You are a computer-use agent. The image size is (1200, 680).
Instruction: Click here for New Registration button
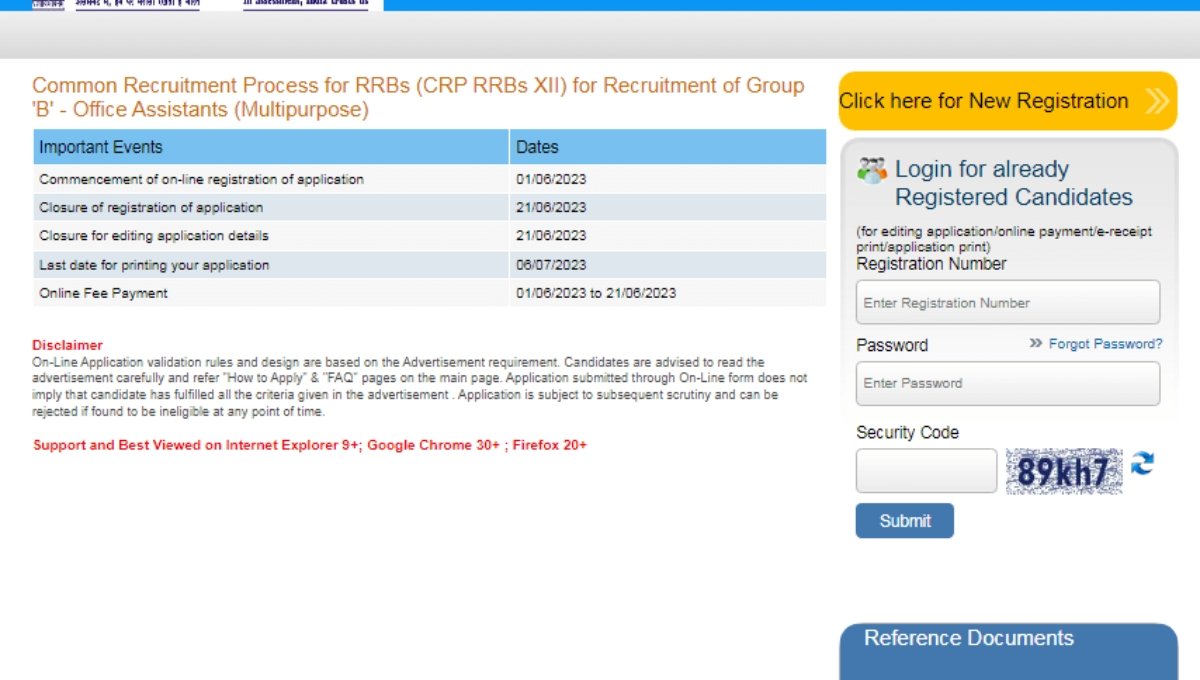coord(1008,101)
